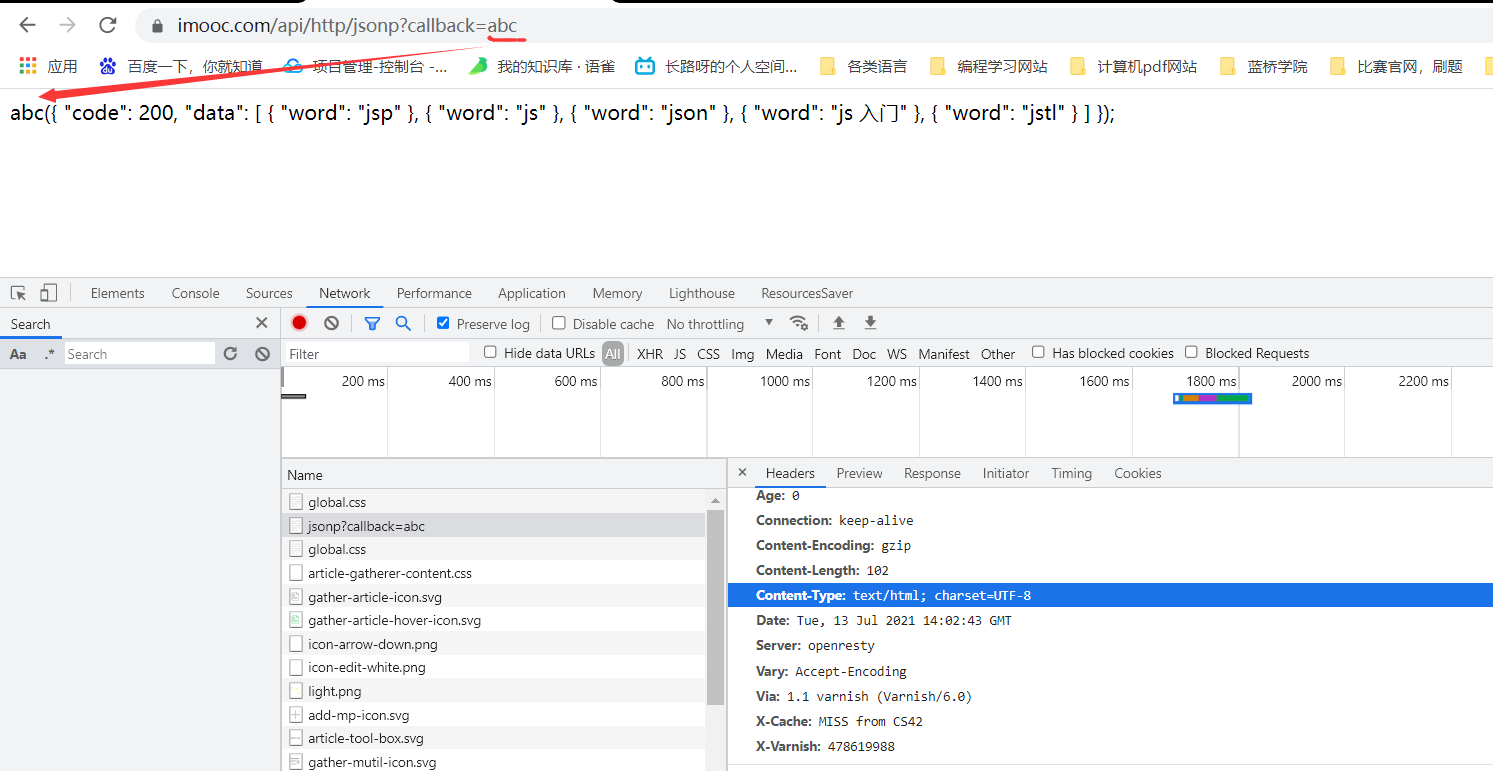Filter requests by Img type

pyautogui.click(x=743, y=354)
